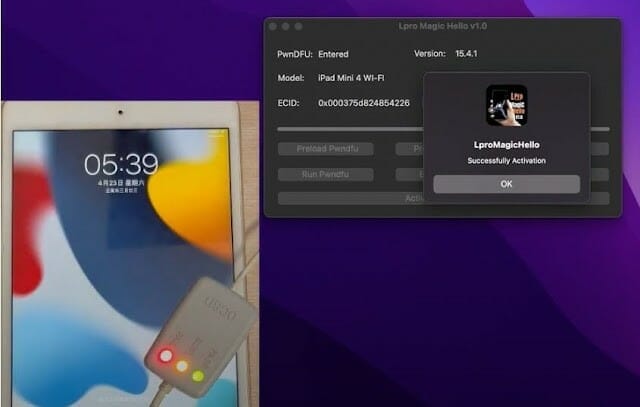This screenshot has height=407, width=640.
Task: Click the yellow LED on the dongle
Action: [182, 366]
